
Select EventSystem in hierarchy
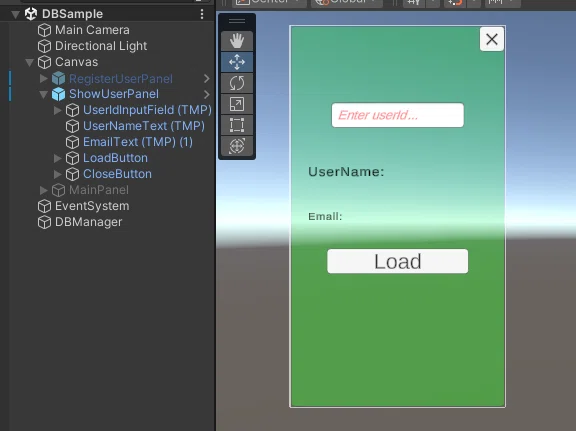pyautogui.click(x=92, y=206)
